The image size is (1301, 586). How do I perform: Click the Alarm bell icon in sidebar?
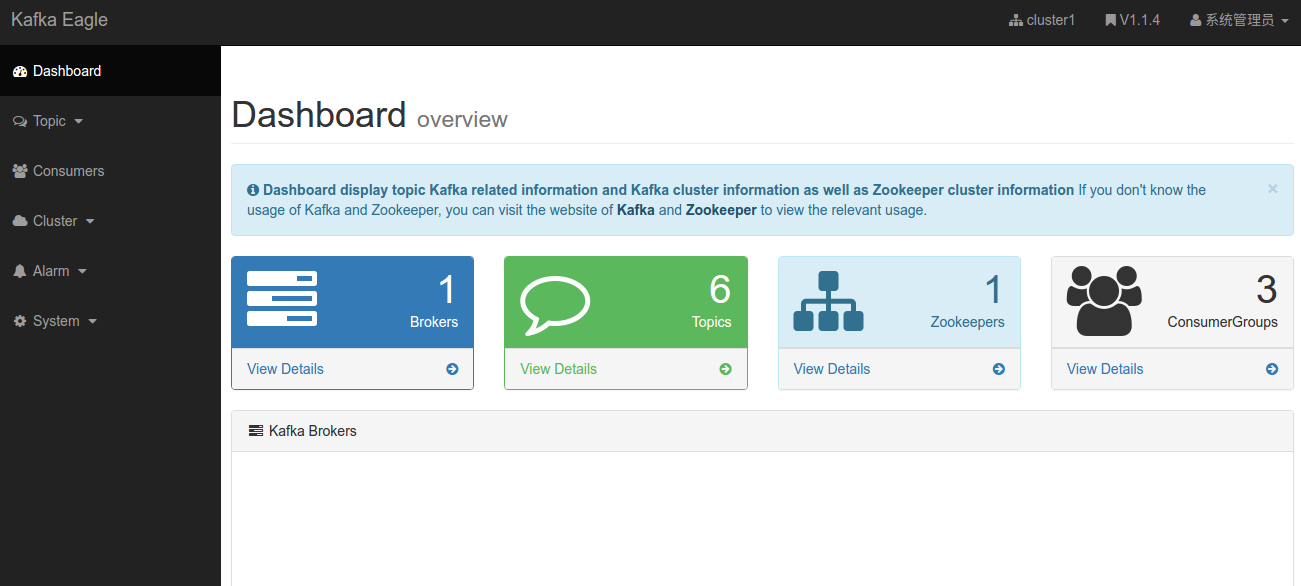pyautogui.click(x=20, y=271)
